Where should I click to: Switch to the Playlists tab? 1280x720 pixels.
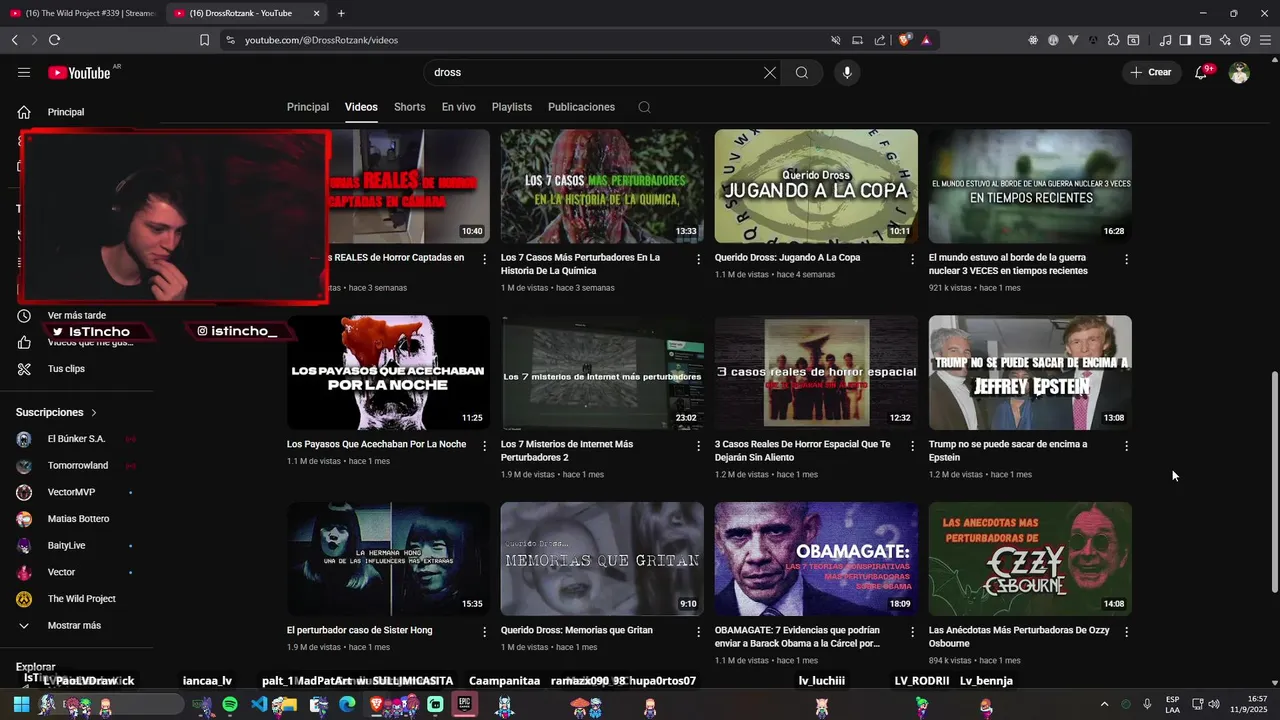(512, 107)
